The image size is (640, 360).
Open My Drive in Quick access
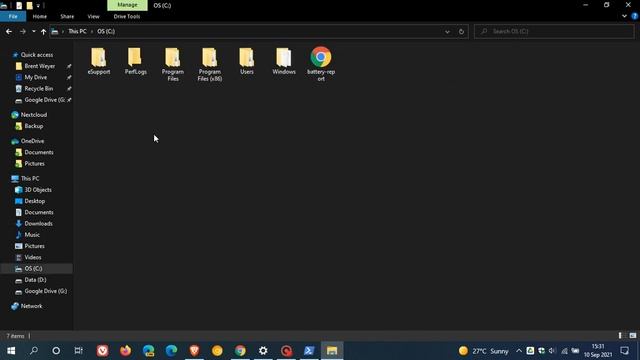click(x=36, y=77)
